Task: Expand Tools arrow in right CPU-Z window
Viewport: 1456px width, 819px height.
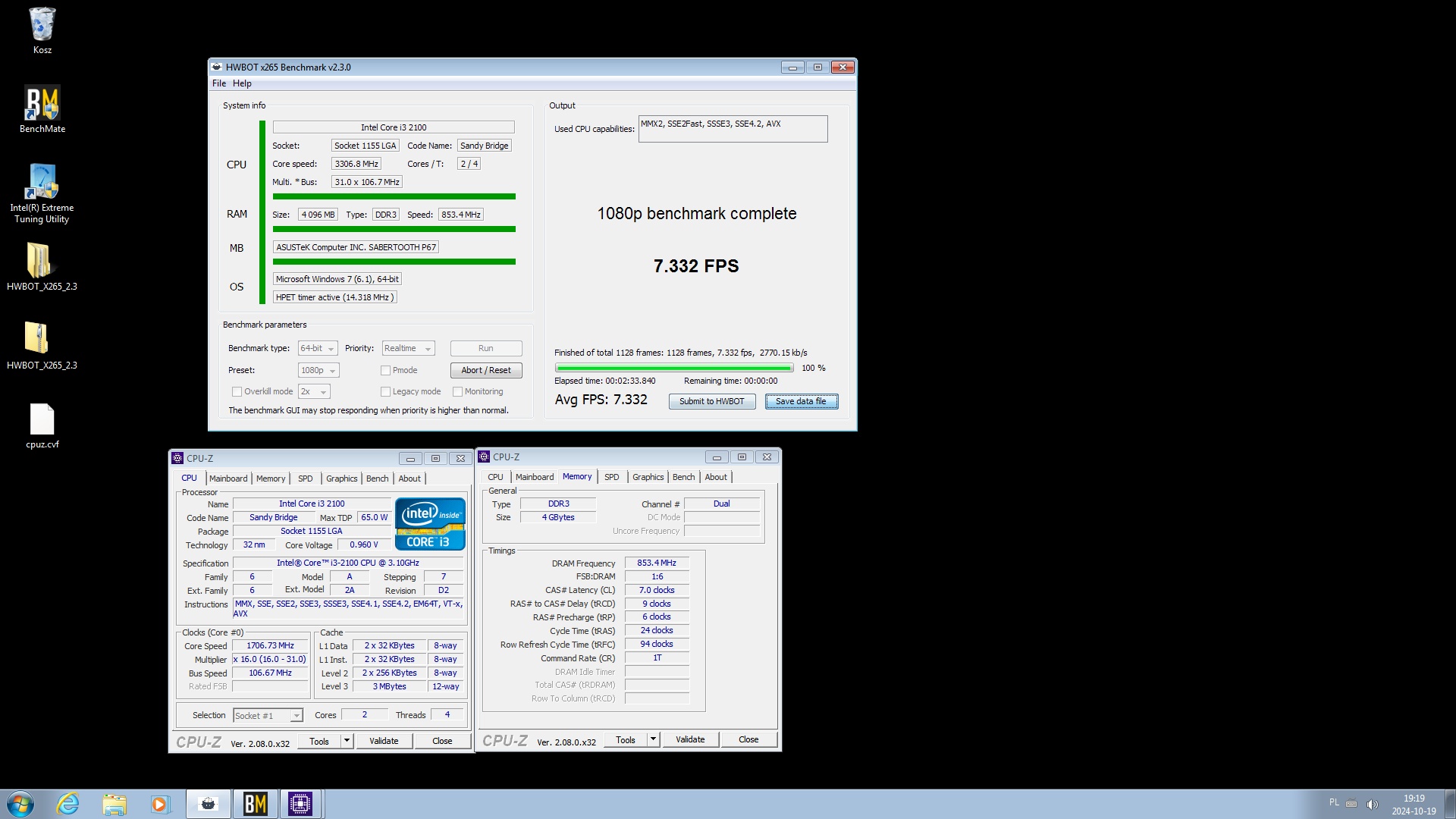Action: point(654,739)
